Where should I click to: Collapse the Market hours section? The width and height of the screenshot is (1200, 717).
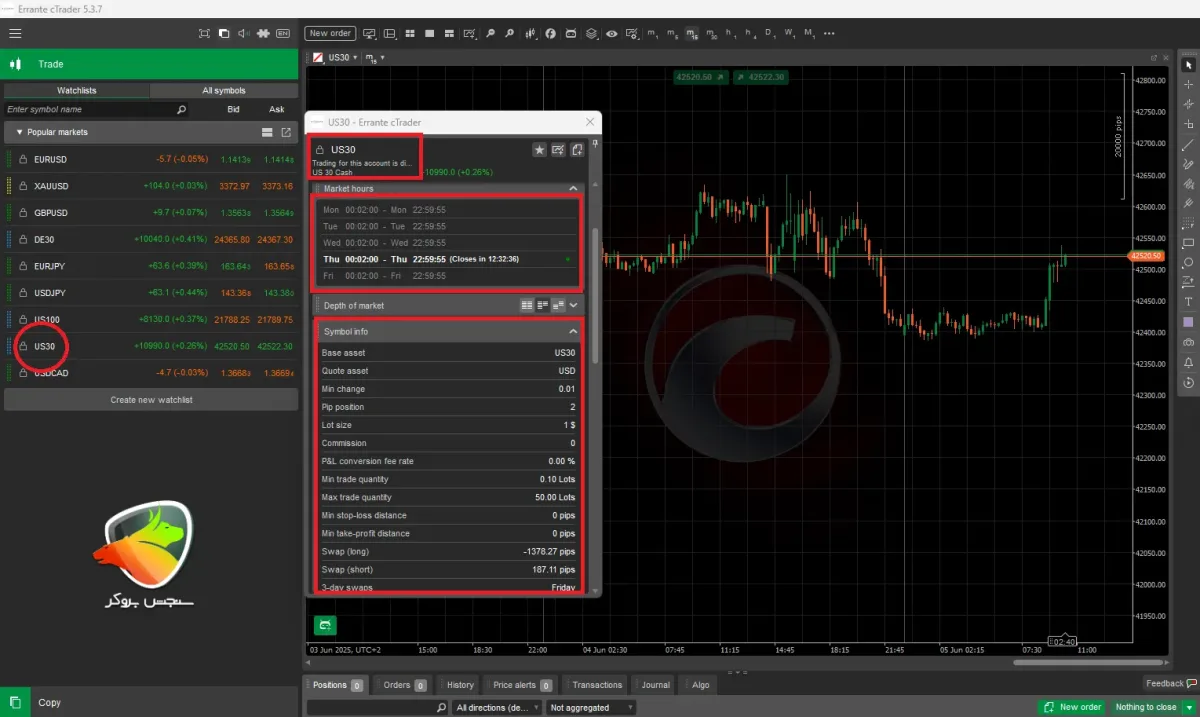(573, 188)
